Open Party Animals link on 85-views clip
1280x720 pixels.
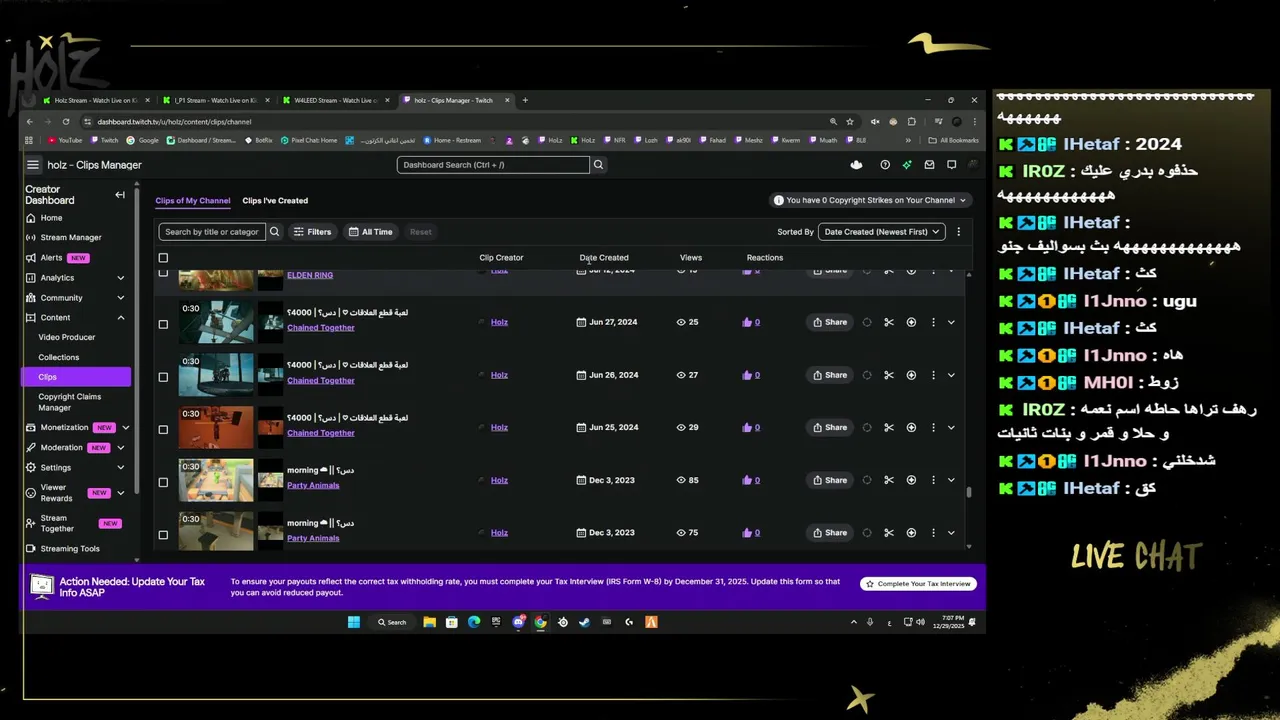point(313,486)
